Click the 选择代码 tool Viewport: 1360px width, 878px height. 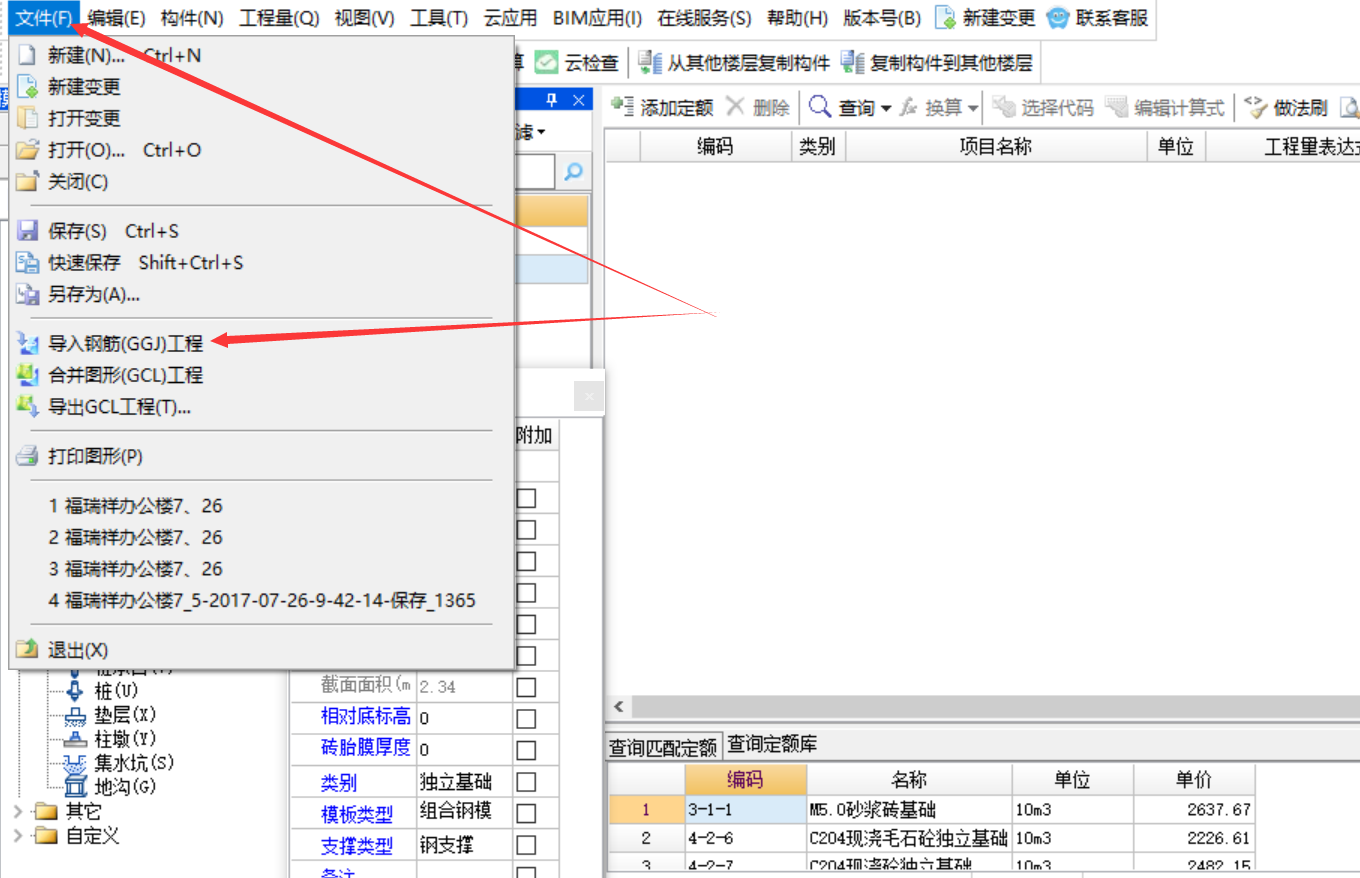click(x=1042, y=108)
